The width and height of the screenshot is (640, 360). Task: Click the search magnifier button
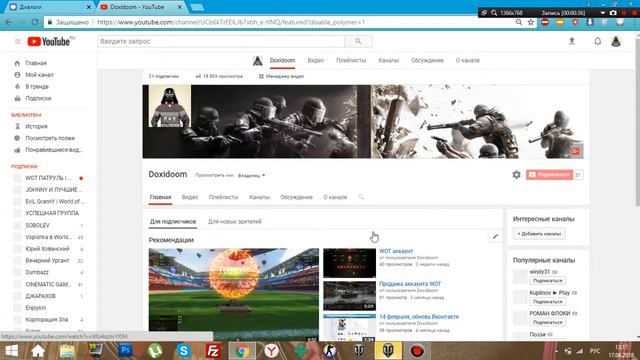pyautogui.click(x=358, y=41)
